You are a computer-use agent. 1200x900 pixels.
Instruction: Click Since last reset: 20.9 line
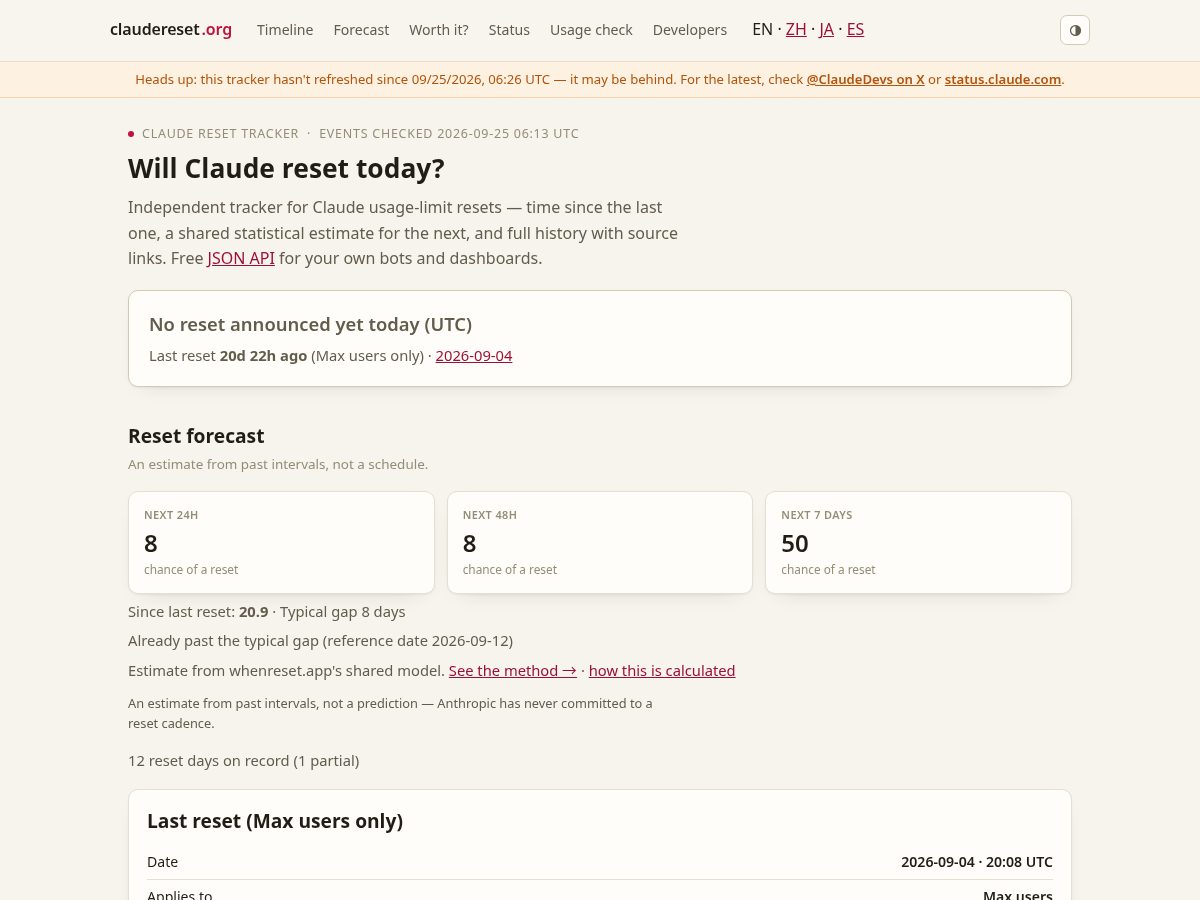[x=267, y=611]
